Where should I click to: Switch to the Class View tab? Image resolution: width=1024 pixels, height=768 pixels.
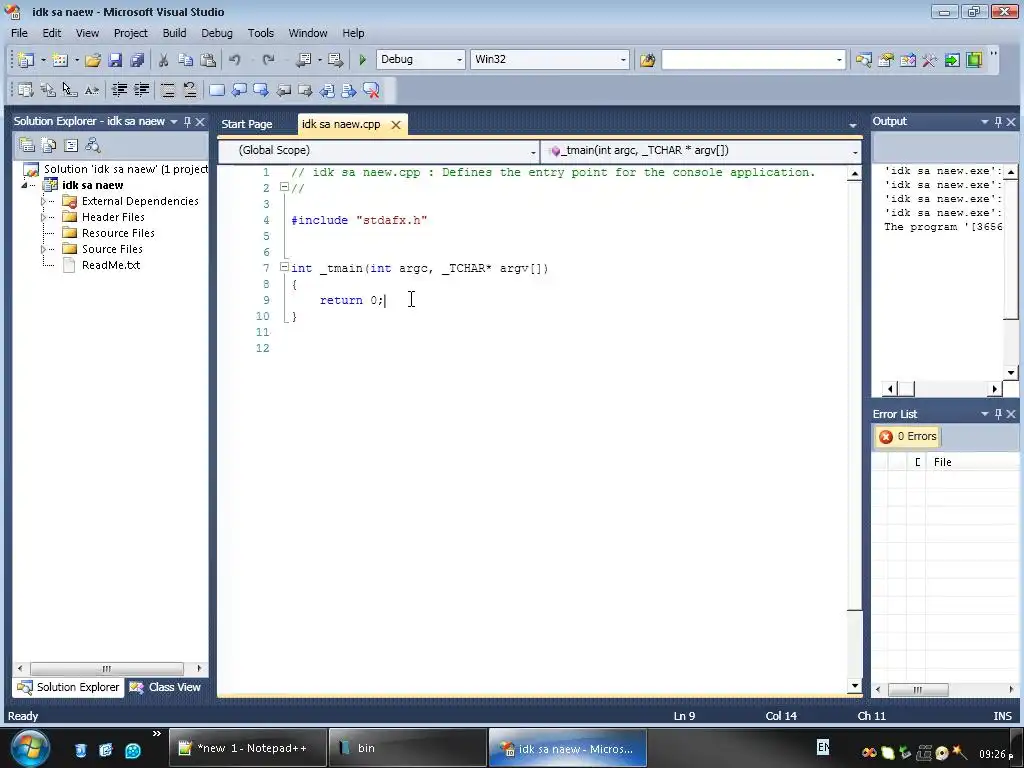(166, 687)
